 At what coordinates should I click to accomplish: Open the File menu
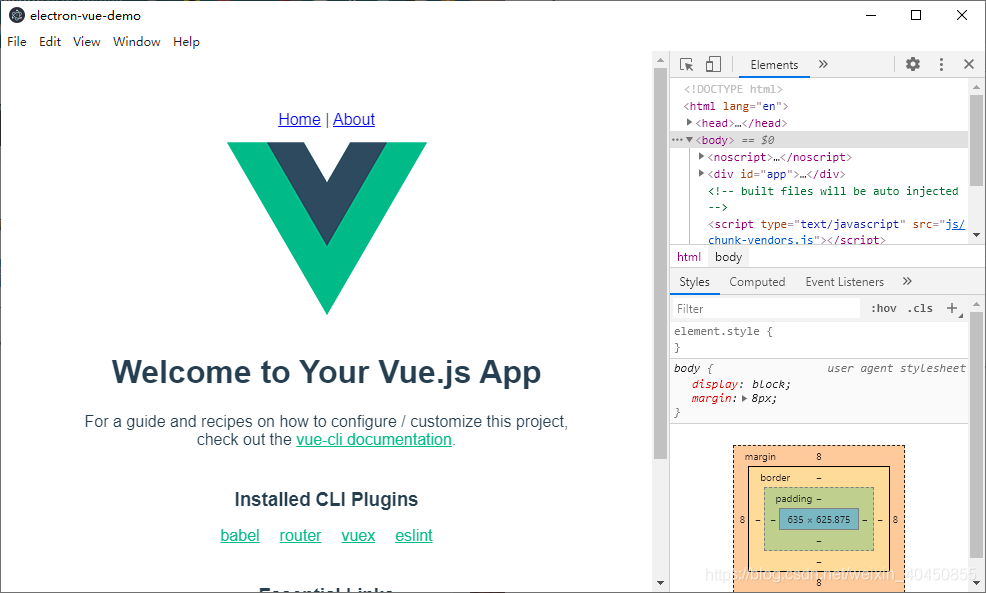coord(17,42)
